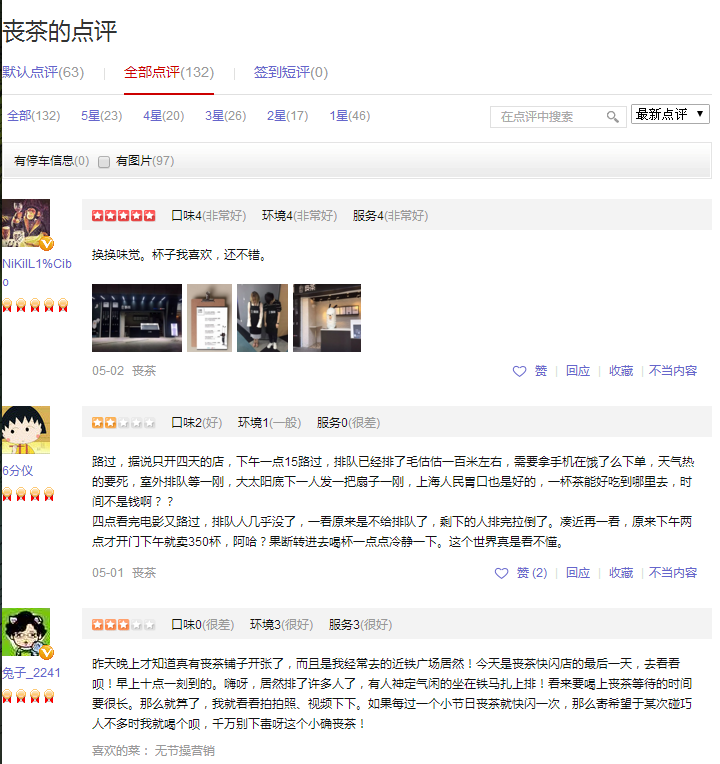Open two staff members photo thumbnail
This screenshot has height=764, width=720.
pyautogui.click(x=263, y=318)
